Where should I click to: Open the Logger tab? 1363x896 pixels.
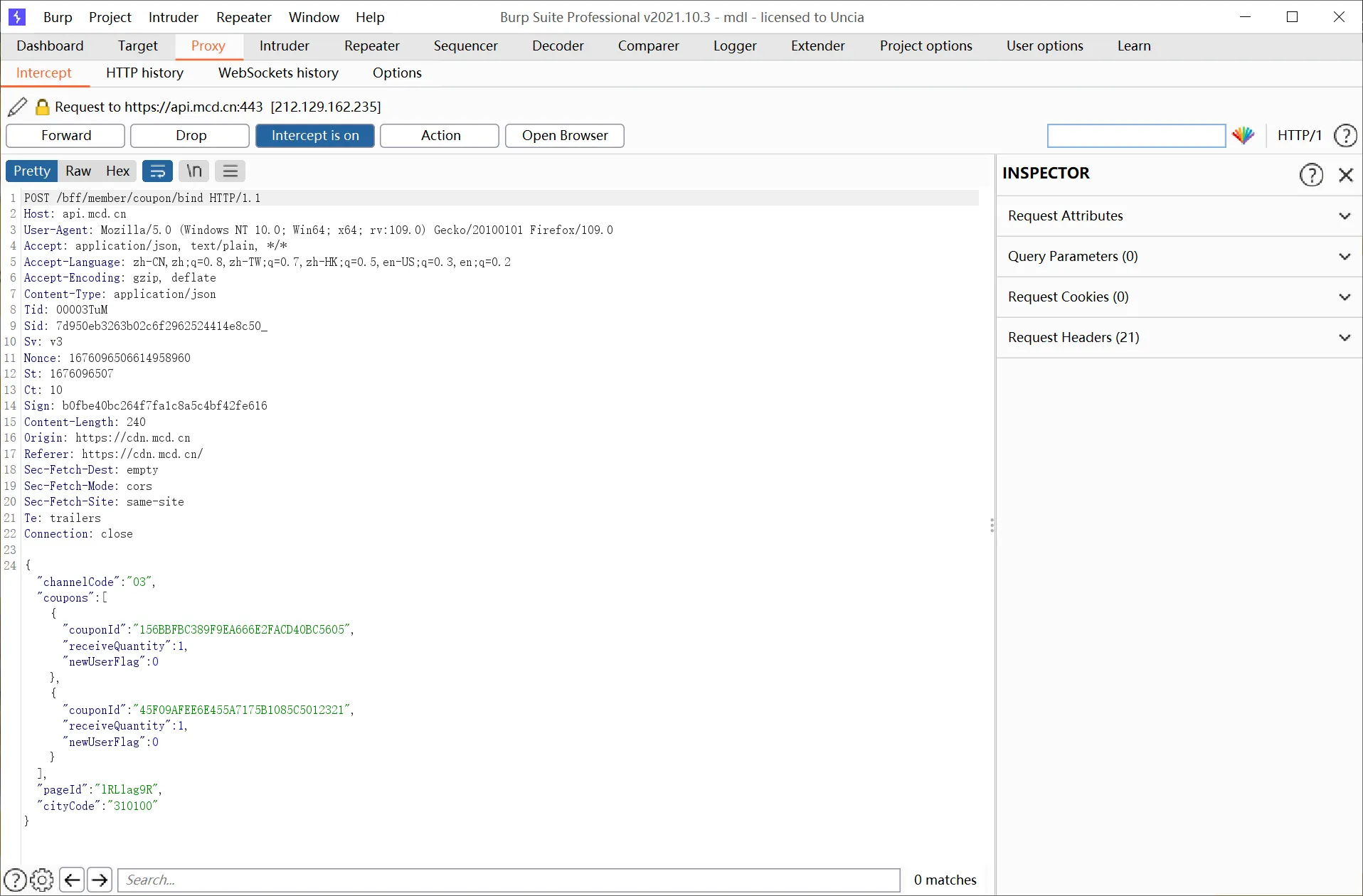[x=736, y=46]
